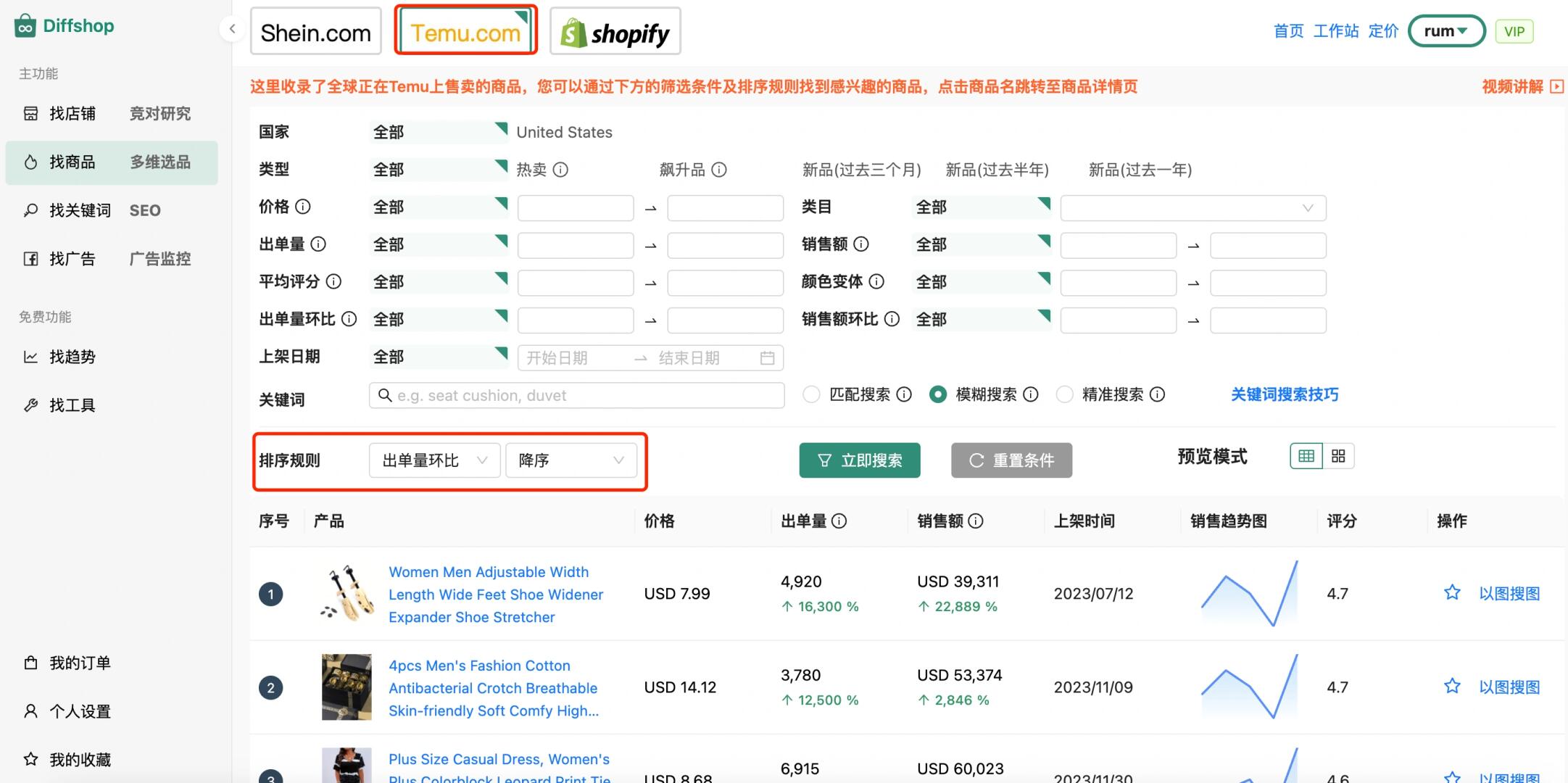Click the 我的收藏 star icon
Image resolution: width=1568 pixels, height=783 pixels.
30,759
